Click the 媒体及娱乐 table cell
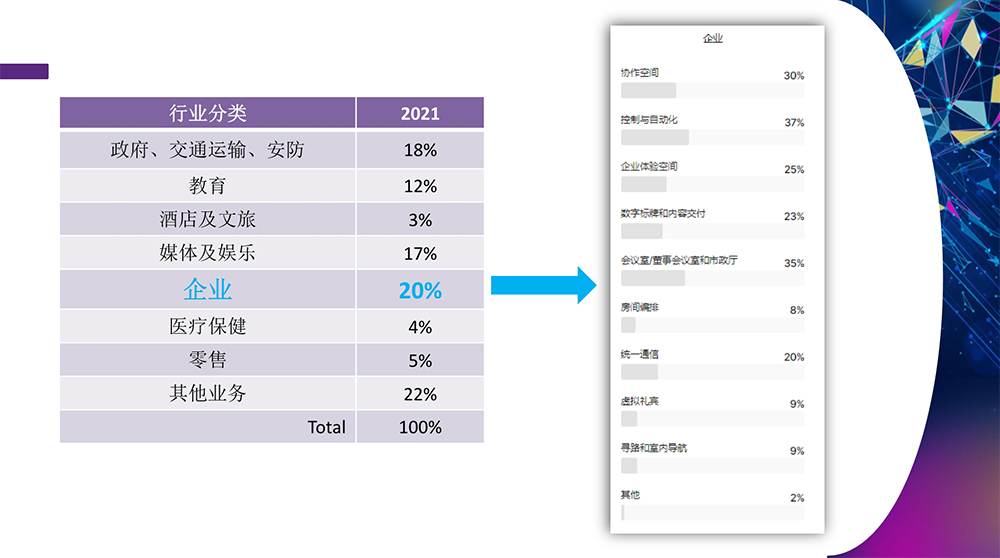 [208, 253]
